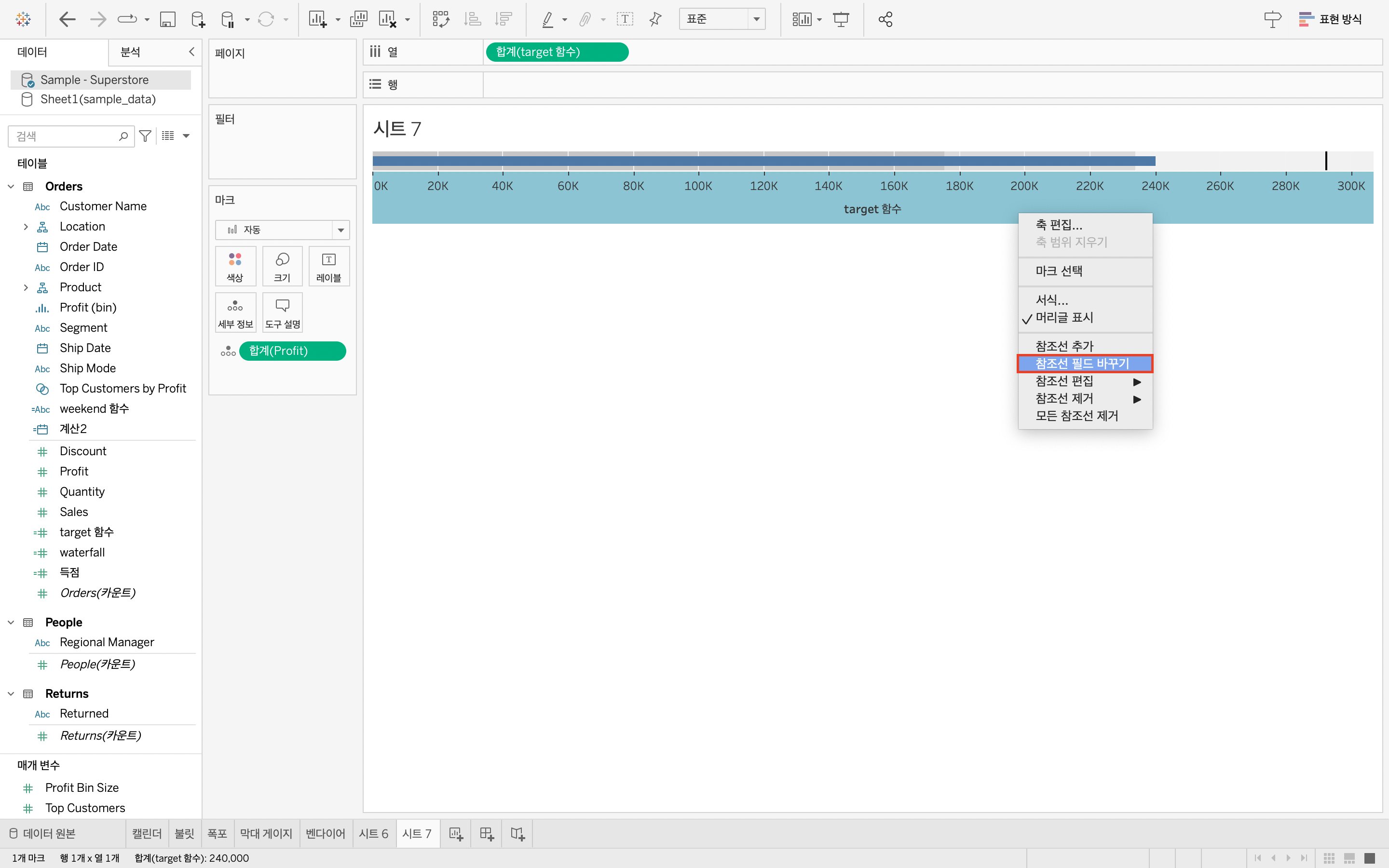Select 참조선 추가 from the context menu

coord(1064,346)
